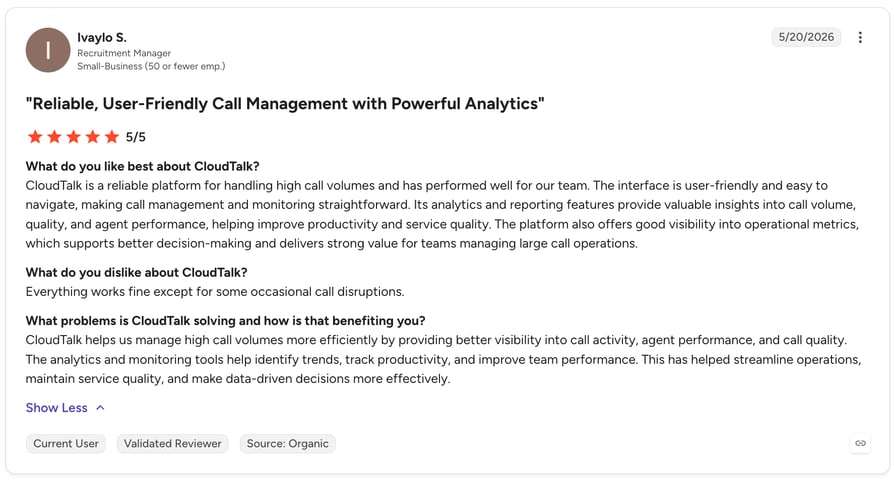Click the Small-Business company size label

[151, 66]
